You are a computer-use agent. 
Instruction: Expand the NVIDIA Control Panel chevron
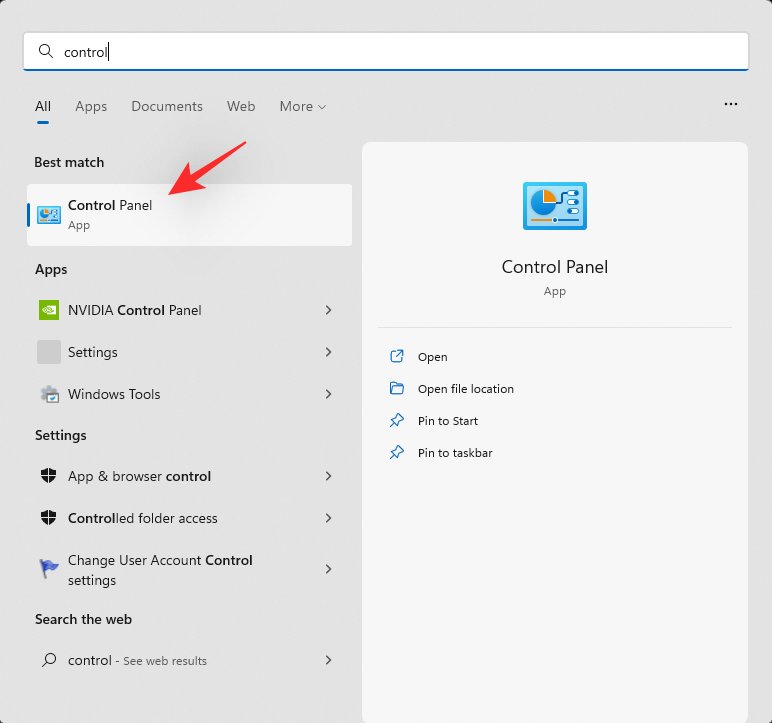pos(328,310)
